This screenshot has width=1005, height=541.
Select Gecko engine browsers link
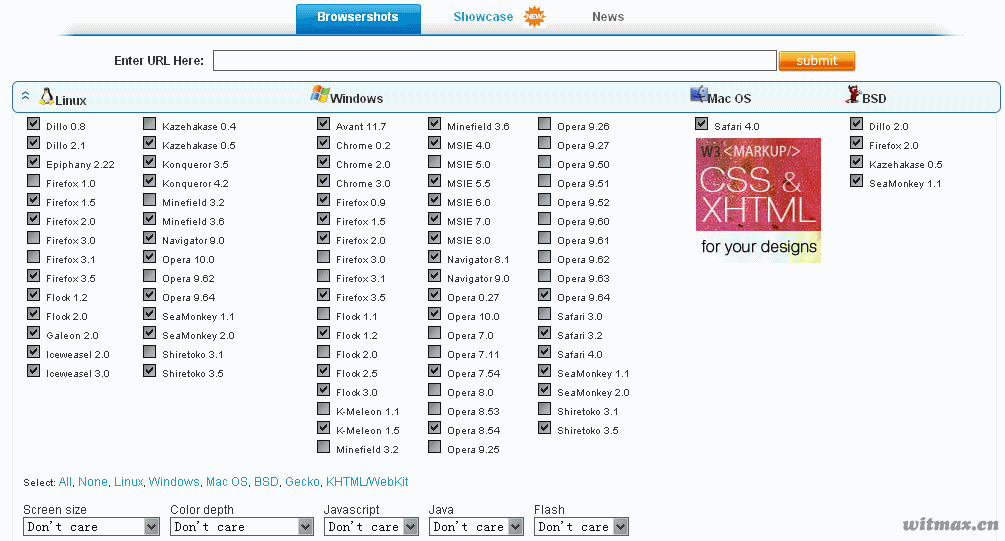[x=303, y=481]
